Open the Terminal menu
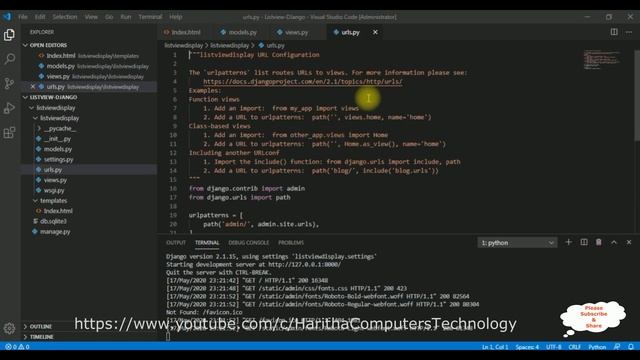 (x=150, y=17)
